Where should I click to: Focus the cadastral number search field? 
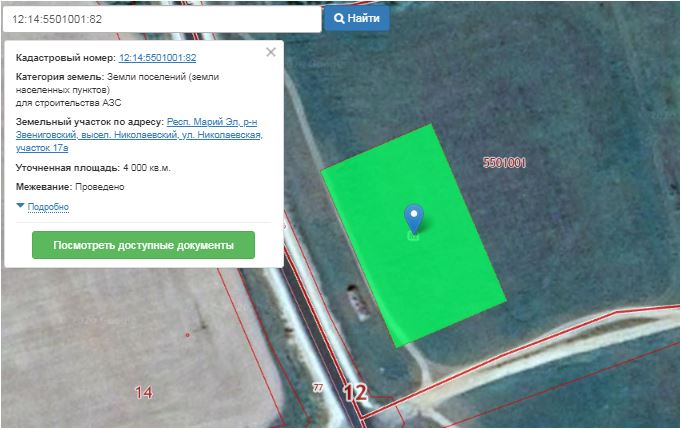coord(162,19)
